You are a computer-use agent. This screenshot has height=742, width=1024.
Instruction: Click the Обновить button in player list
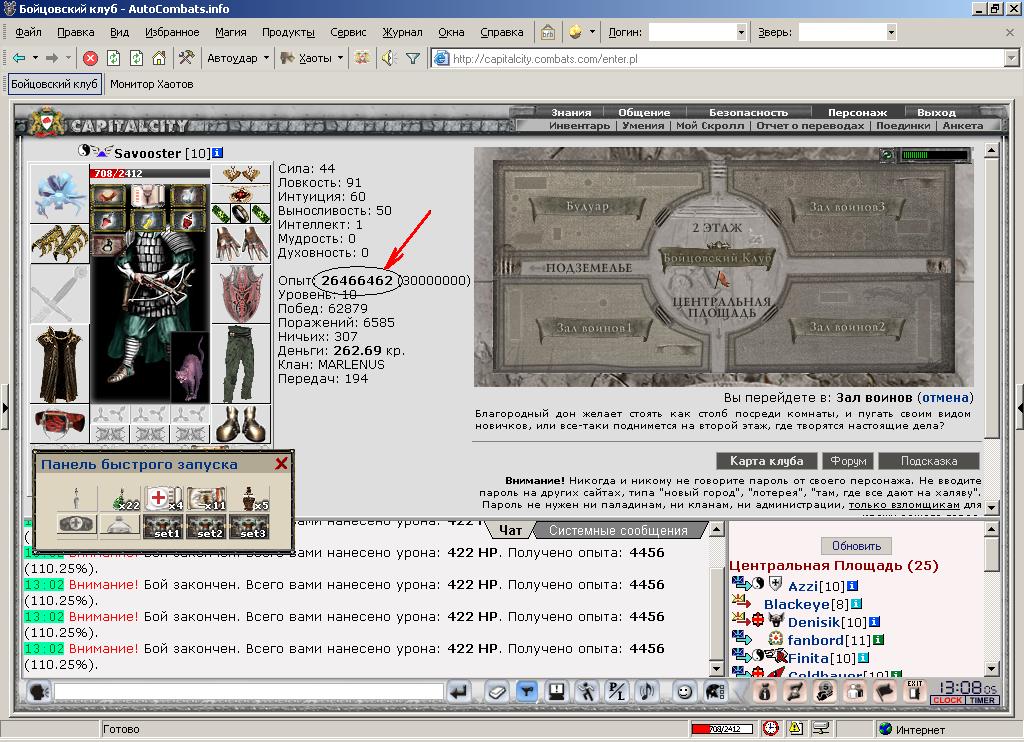pos(856,545)
